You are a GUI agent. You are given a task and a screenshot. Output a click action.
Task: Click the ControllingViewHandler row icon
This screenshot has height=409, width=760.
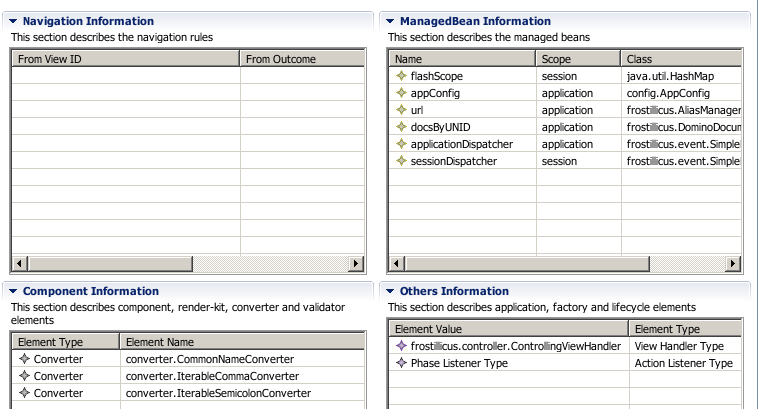(402, 346)
